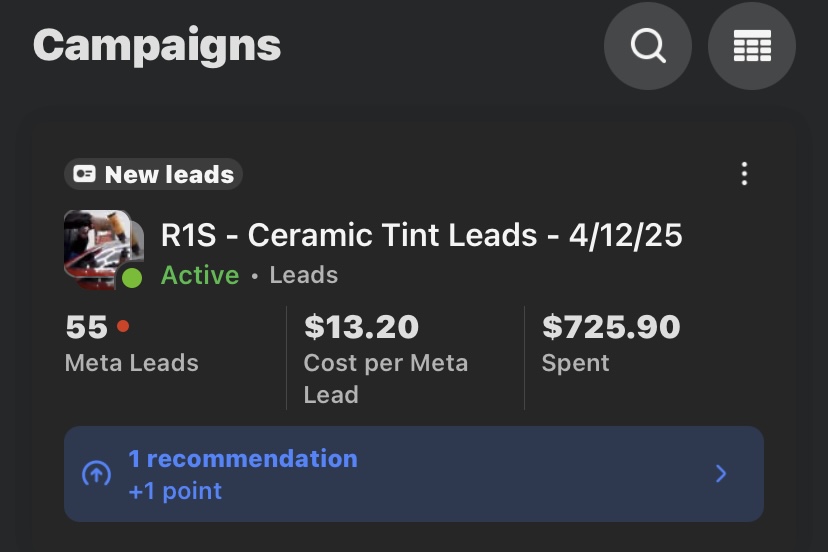Select the Meta Leads metric label
The width and height of the screenshot is (828, 552).
coord(131,363)
